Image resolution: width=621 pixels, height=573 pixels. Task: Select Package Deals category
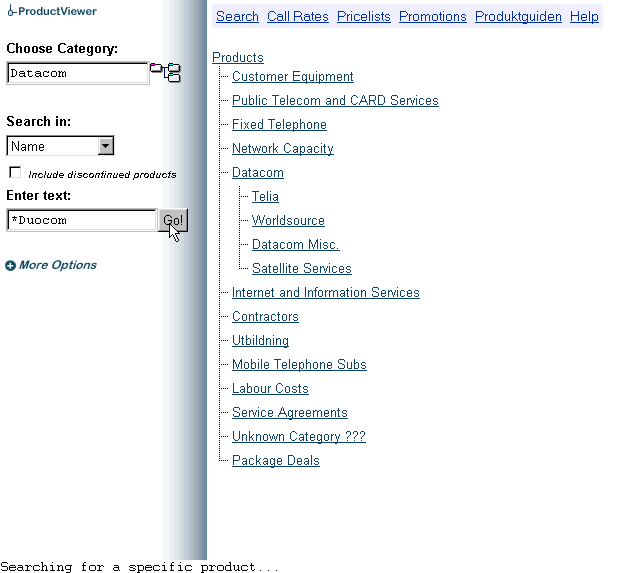[x=276, y=461]
